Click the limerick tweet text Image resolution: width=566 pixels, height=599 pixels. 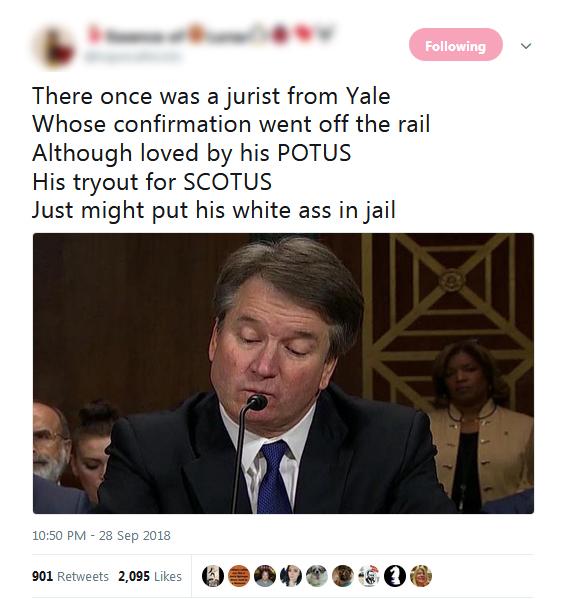(231, 153)
